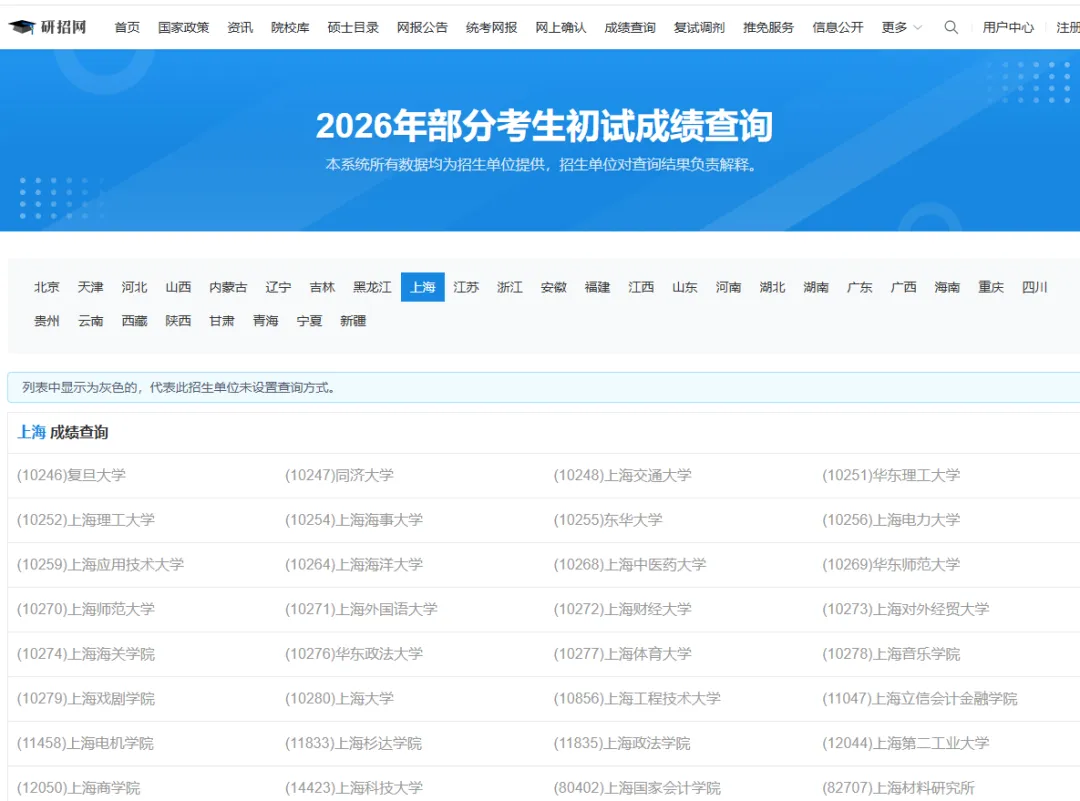This screenshot has height=801, width=1080.
Task: Select the 福建 province tab
Action: pos(597,287)
